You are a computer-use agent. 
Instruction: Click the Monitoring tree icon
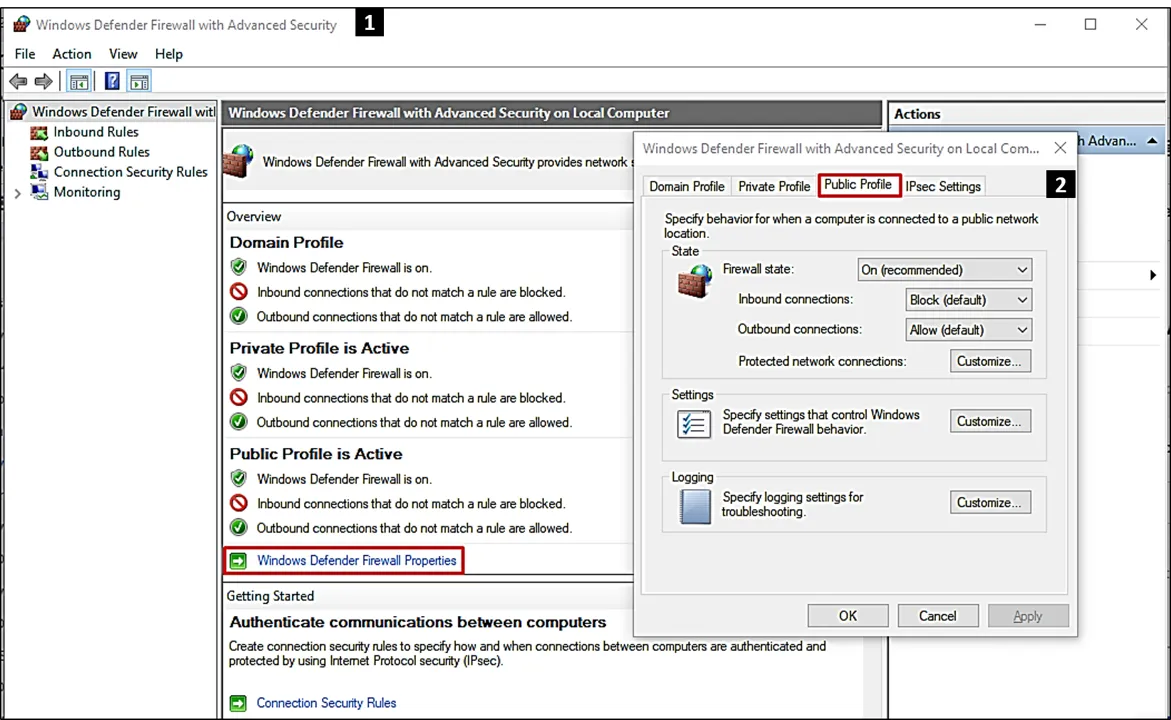pyautogui.click(x=39, y=192)
